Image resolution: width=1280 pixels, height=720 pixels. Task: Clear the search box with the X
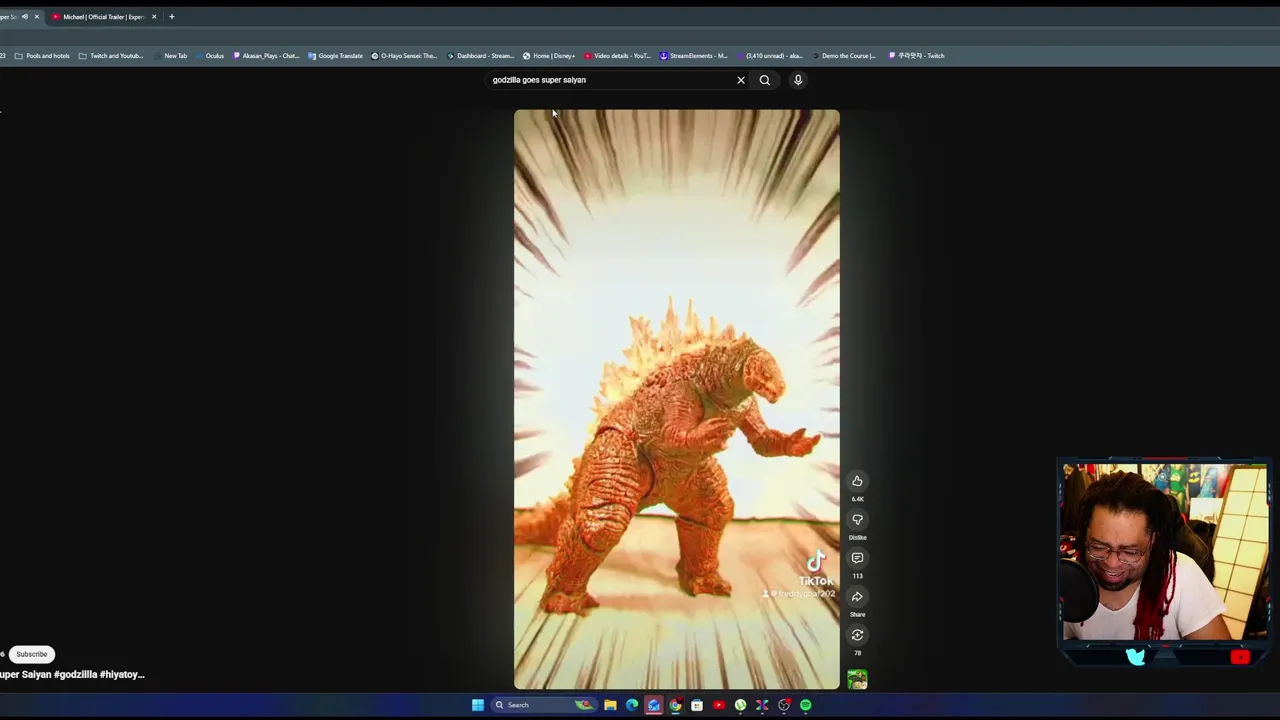pyautogui.click(x=741, y=80)
